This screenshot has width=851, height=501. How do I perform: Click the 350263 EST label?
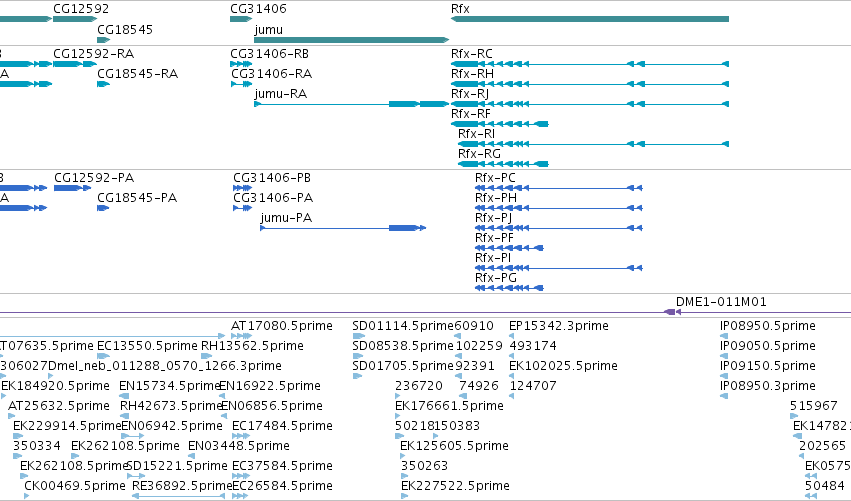[424, 466]
